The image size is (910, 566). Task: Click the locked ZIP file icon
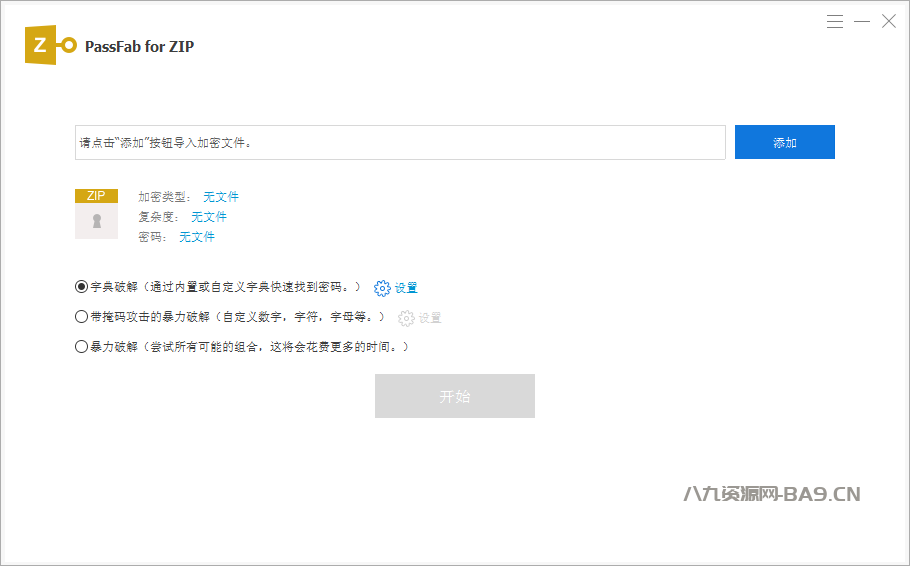pyautogui.click(x=96, y=214)
